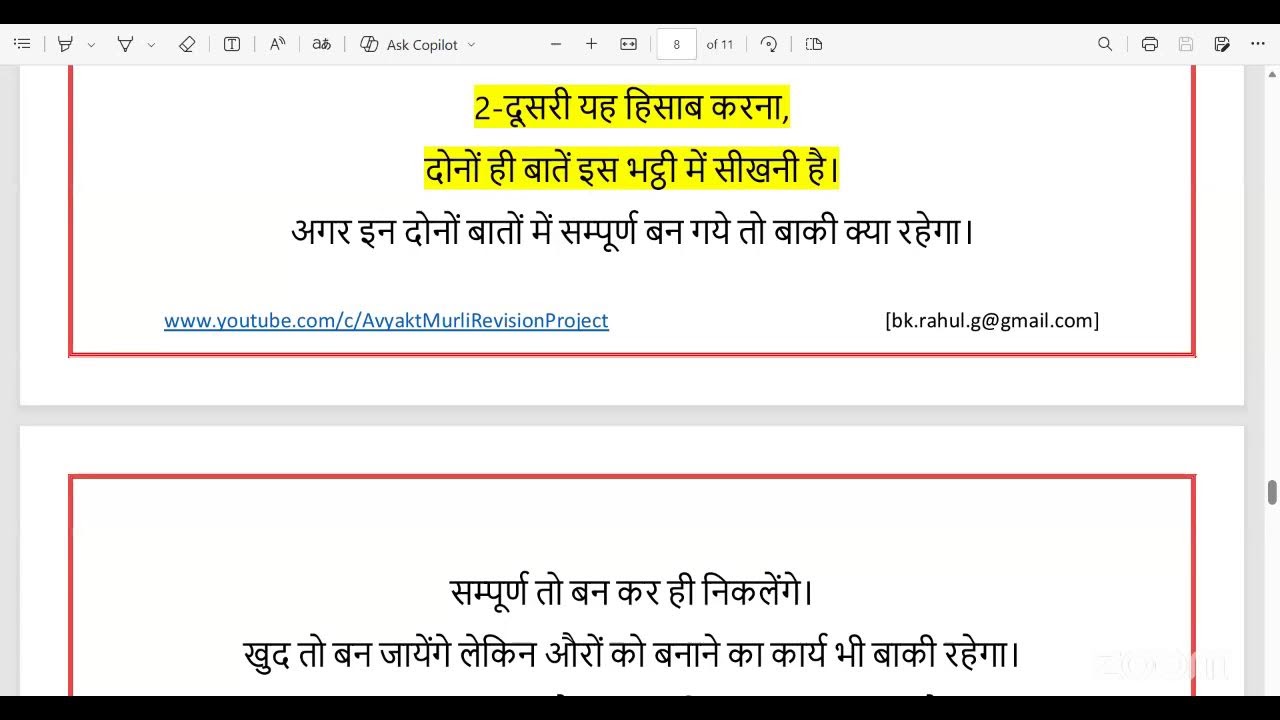The width and height of the screenshot is (1280, 720).
Task: Select the Highlight tool
Action: 65,44
